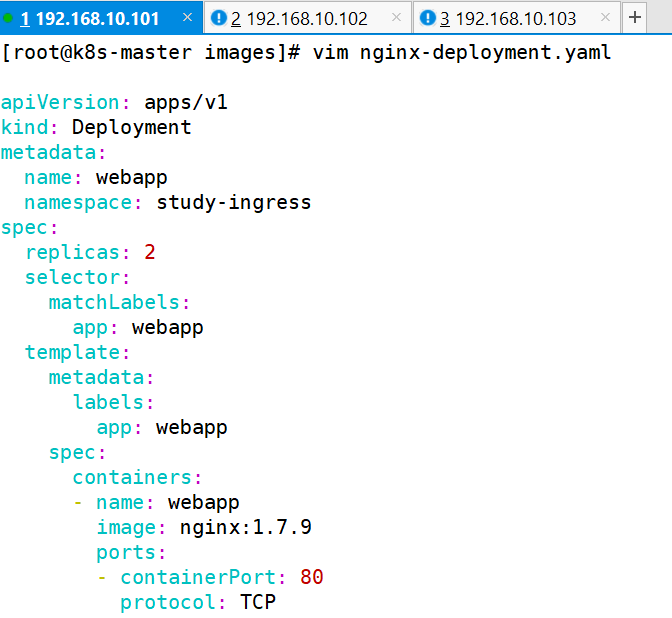This screenshot has height=618, width=672.
Task: Close the 192.168.10.102 tab
Action: coord(396,17)
